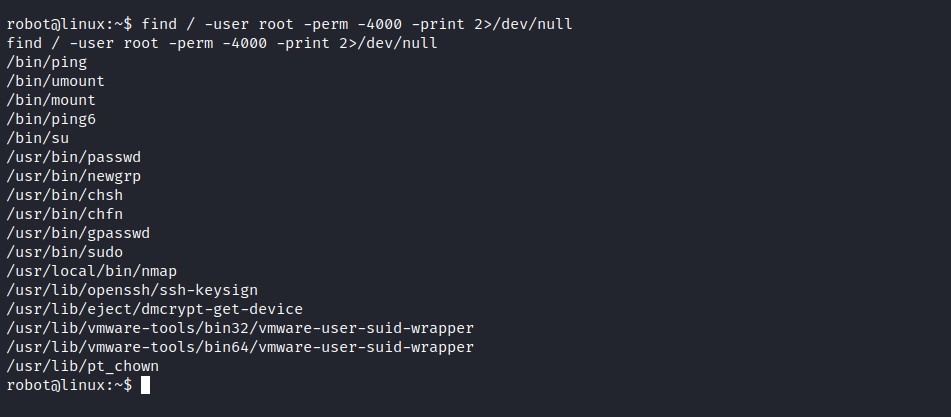Screen dimensions: 951x417
Task: Click the /usr/bin/newgrp output line
Action: 73,176
